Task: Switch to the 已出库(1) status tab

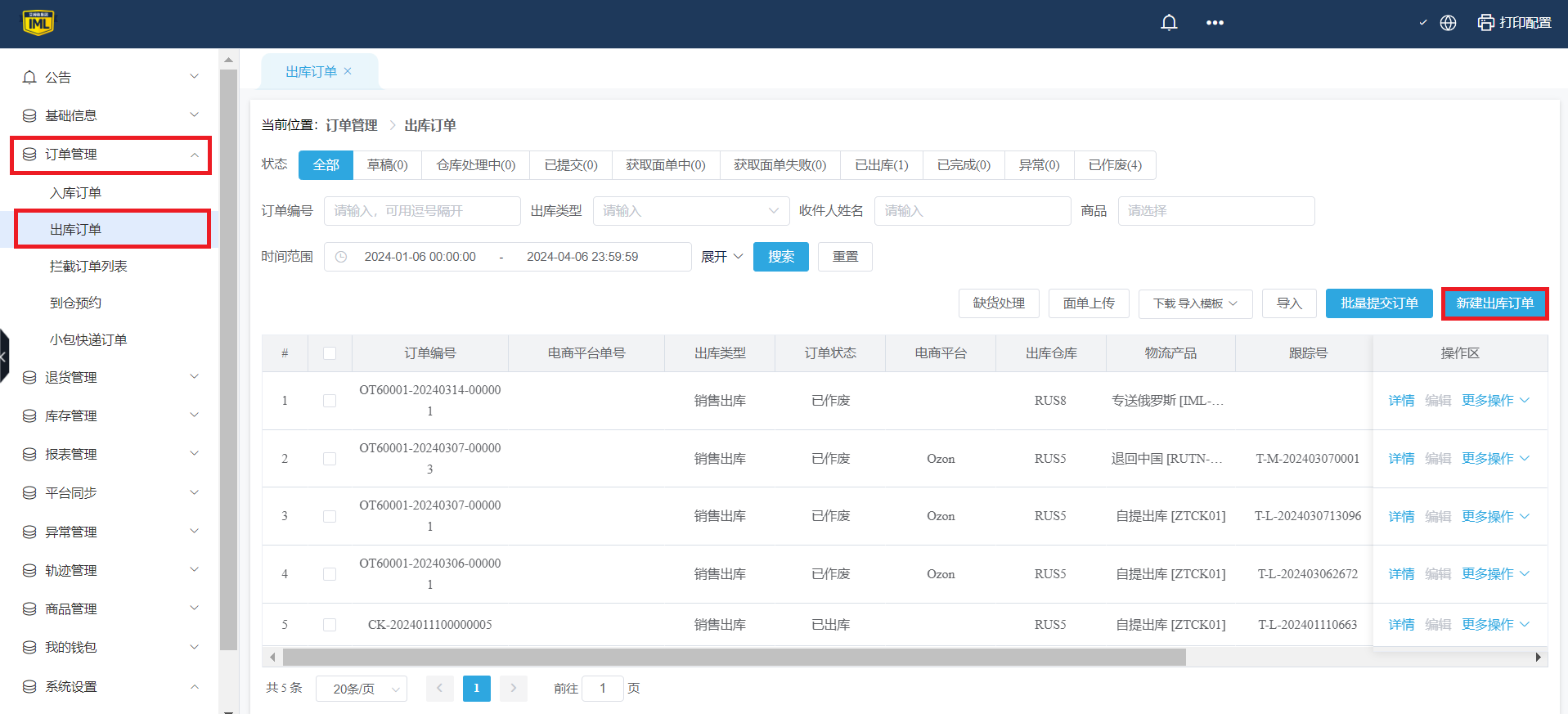Action: point(881,165)
